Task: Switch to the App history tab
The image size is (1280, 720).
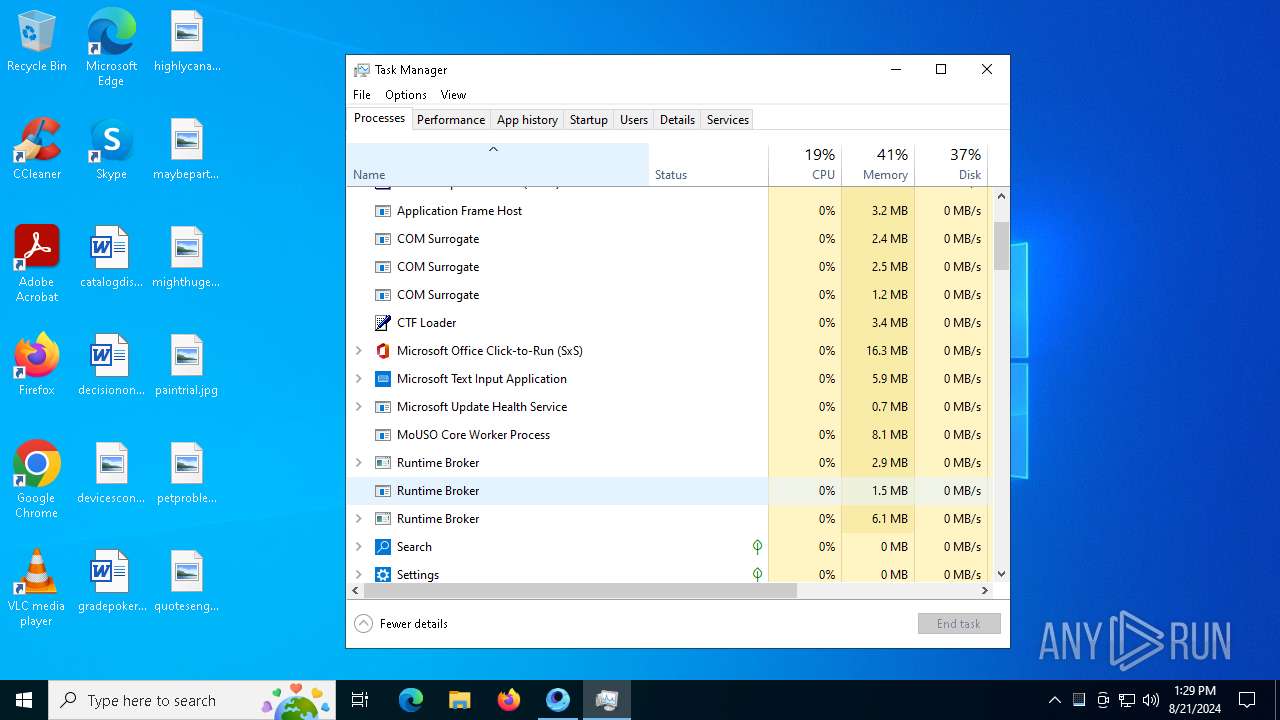Action: pyautogui.click(x=527, y=120)
